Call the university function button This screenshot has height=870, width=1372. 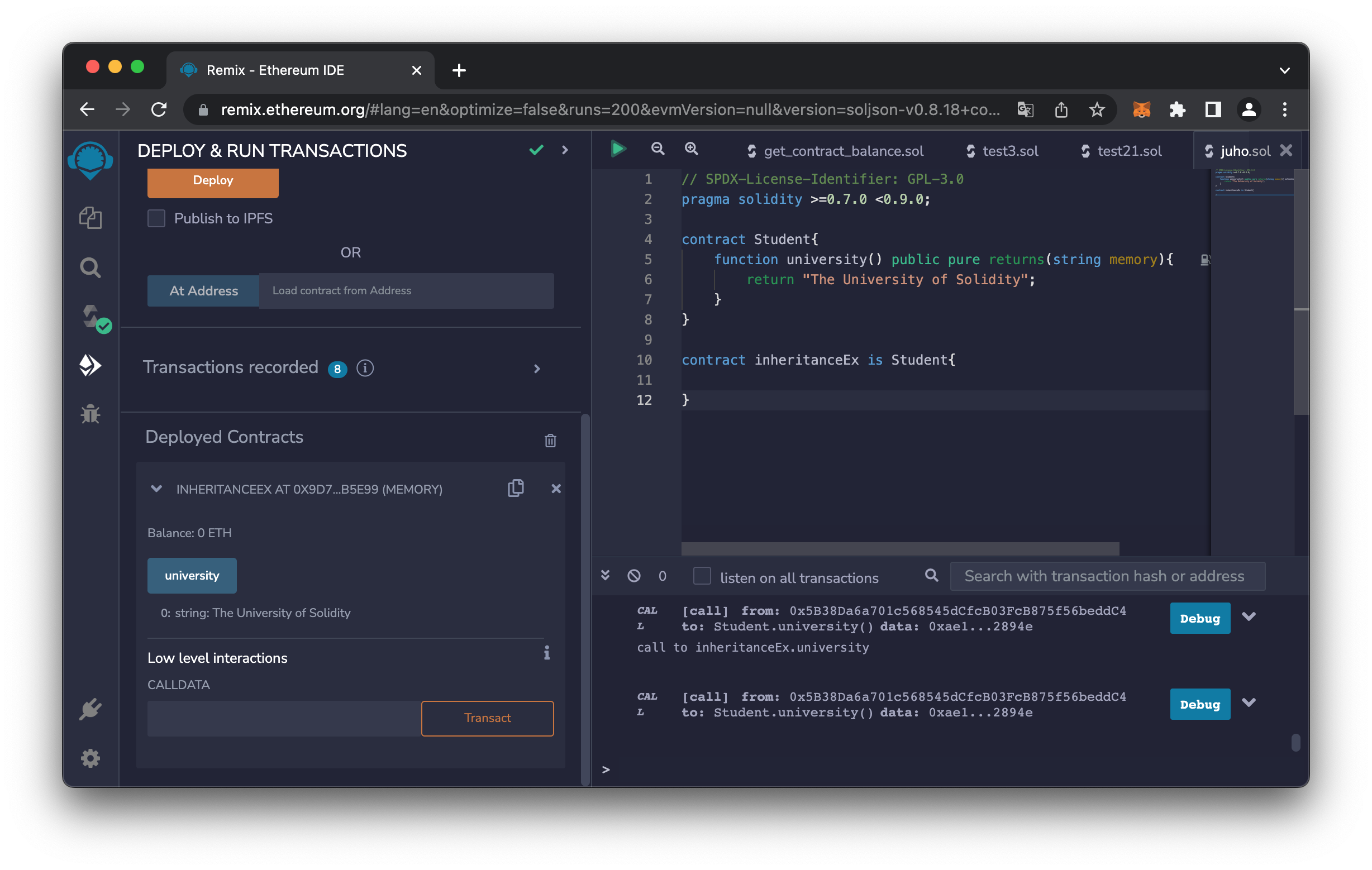coord(192,576)
